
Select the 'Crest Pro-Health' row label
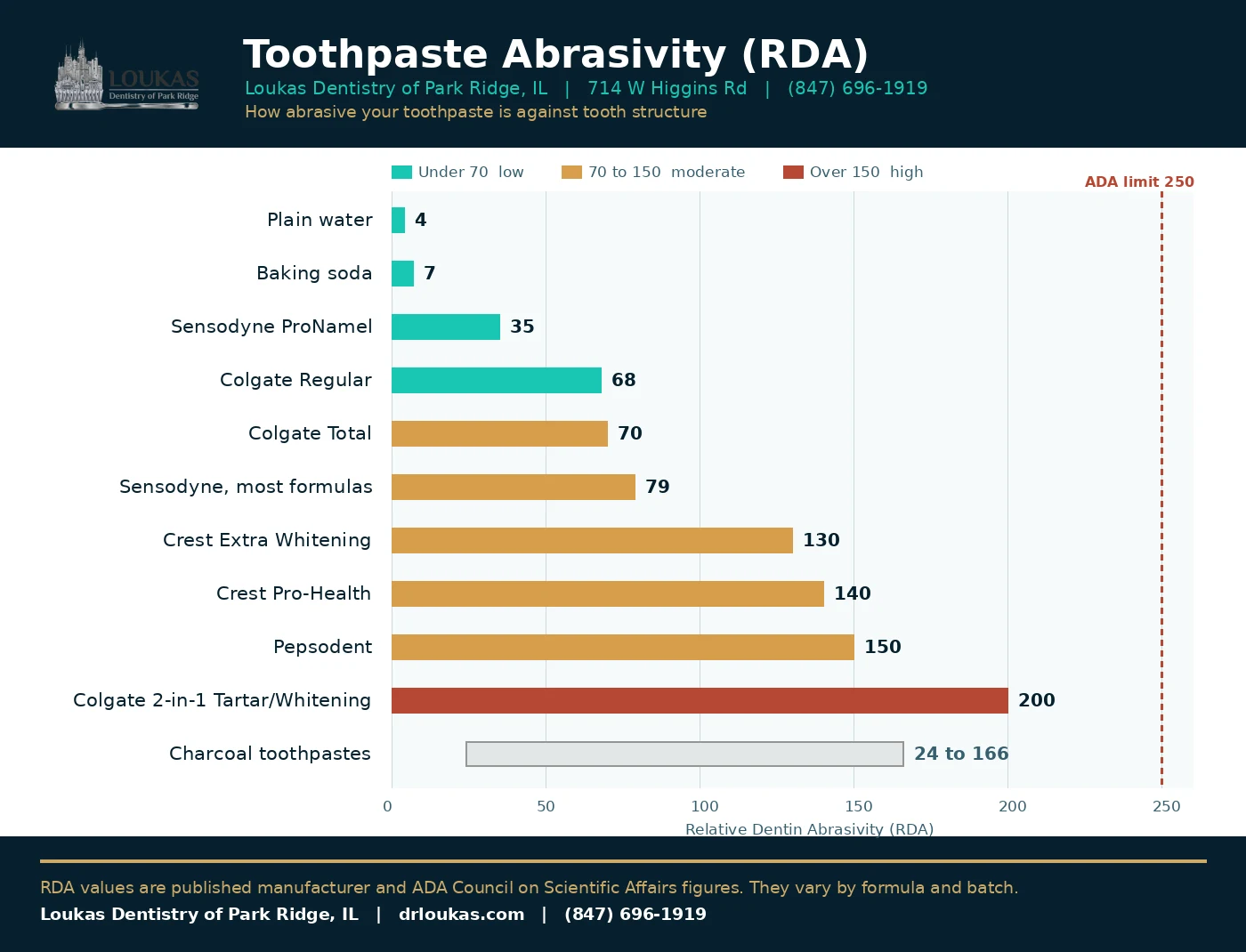[294, 593]
